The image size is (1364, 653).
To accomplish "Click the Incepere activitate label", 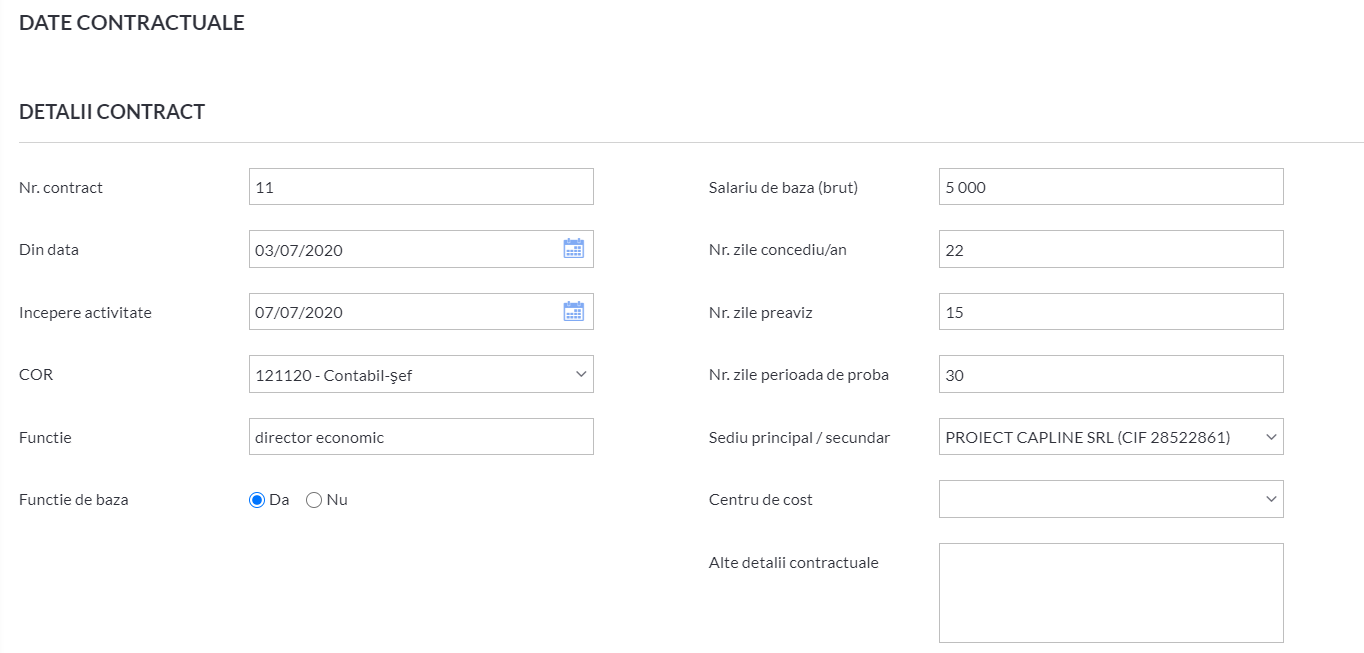I will tap(85, 312).
